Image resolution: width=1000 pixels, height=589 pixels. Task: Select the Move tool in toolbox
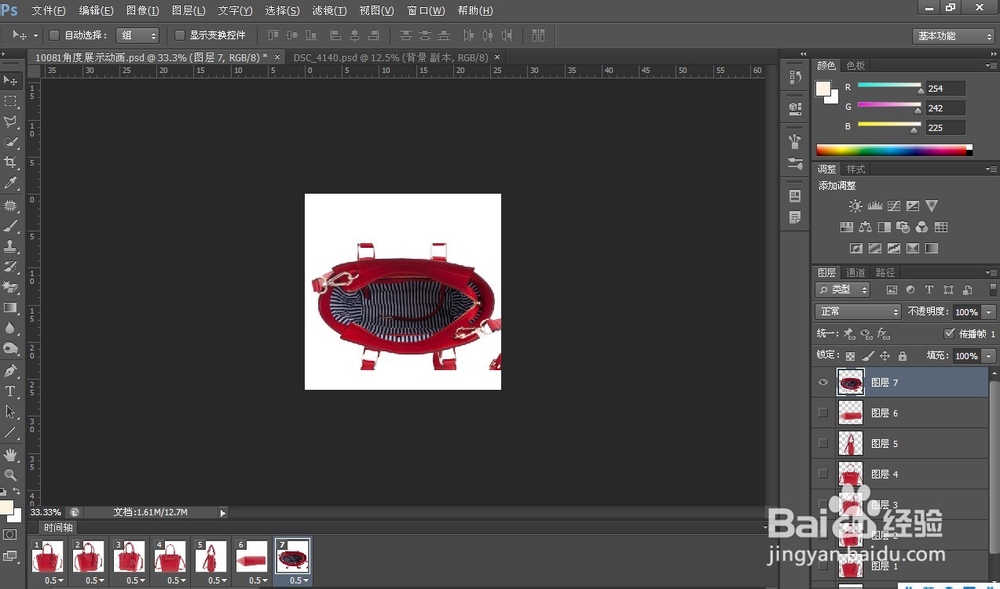(x=11, y=80)
